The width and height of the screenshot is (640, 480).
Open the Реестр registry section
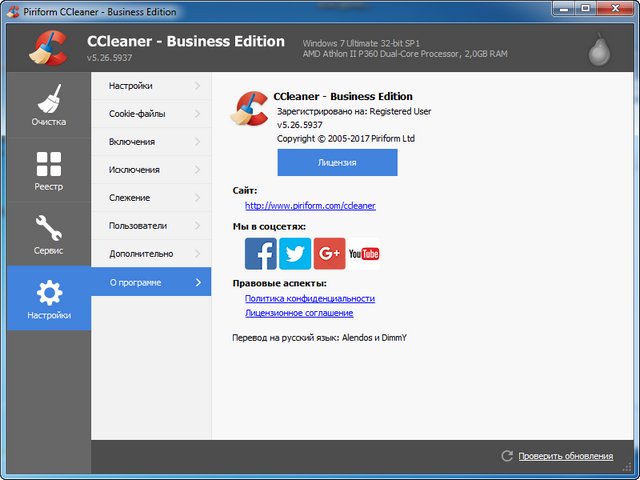point(49,169)
